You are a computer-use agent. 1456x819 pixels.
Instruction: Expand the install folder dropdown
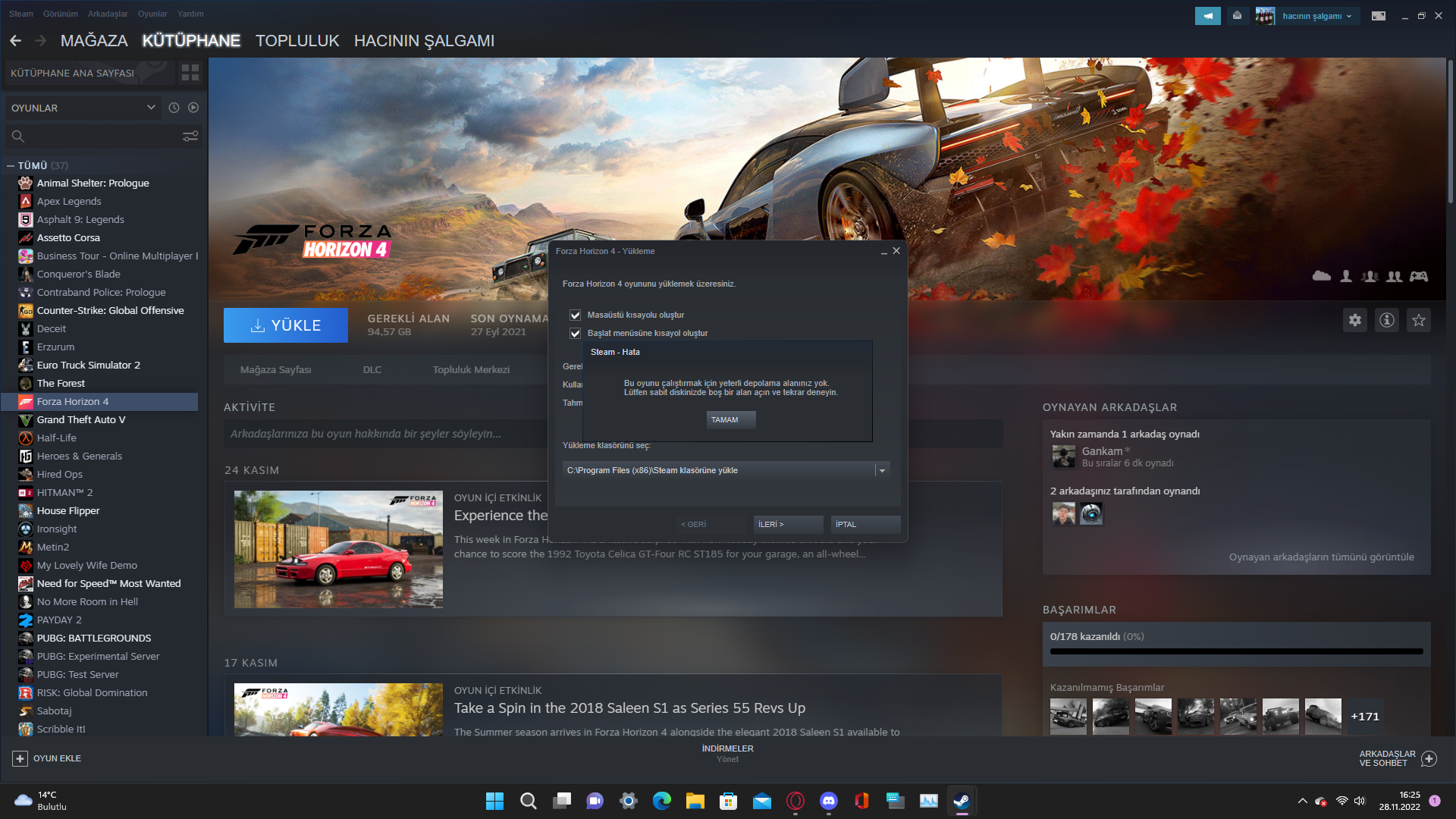point(881,470)
